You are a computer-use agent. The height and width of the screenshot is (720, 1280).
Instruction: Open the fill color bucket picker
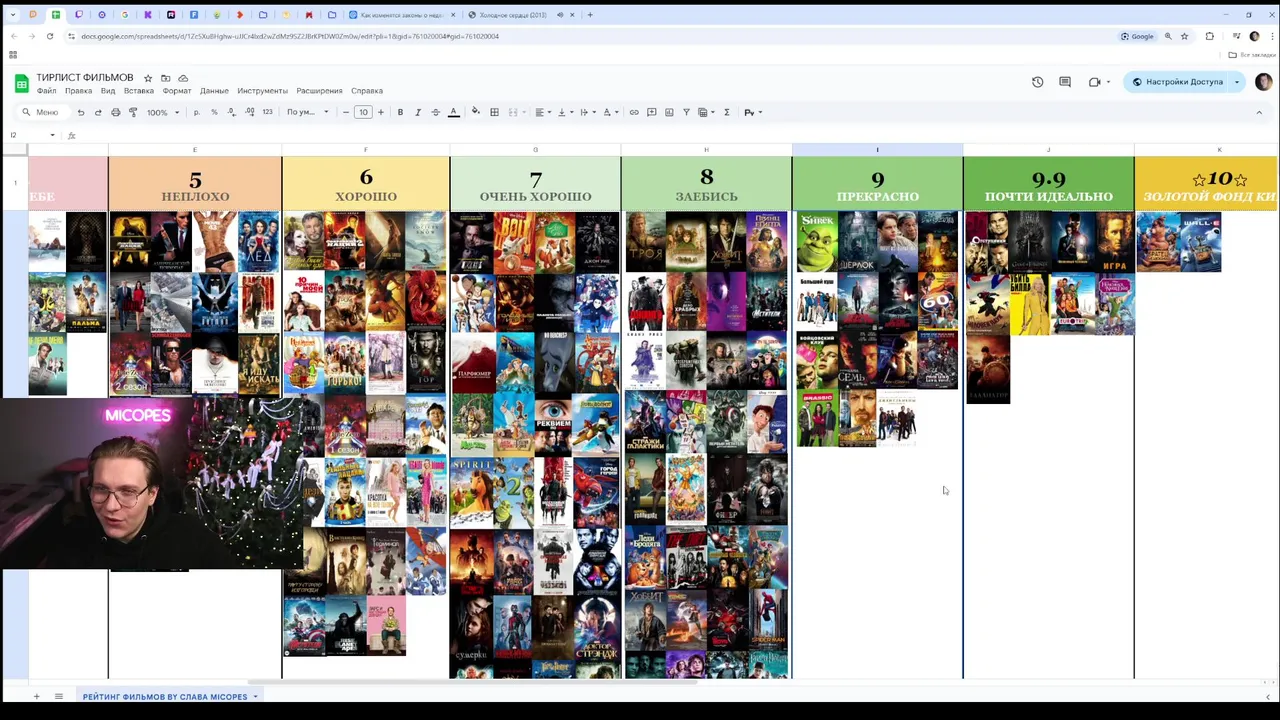point(476,112)
